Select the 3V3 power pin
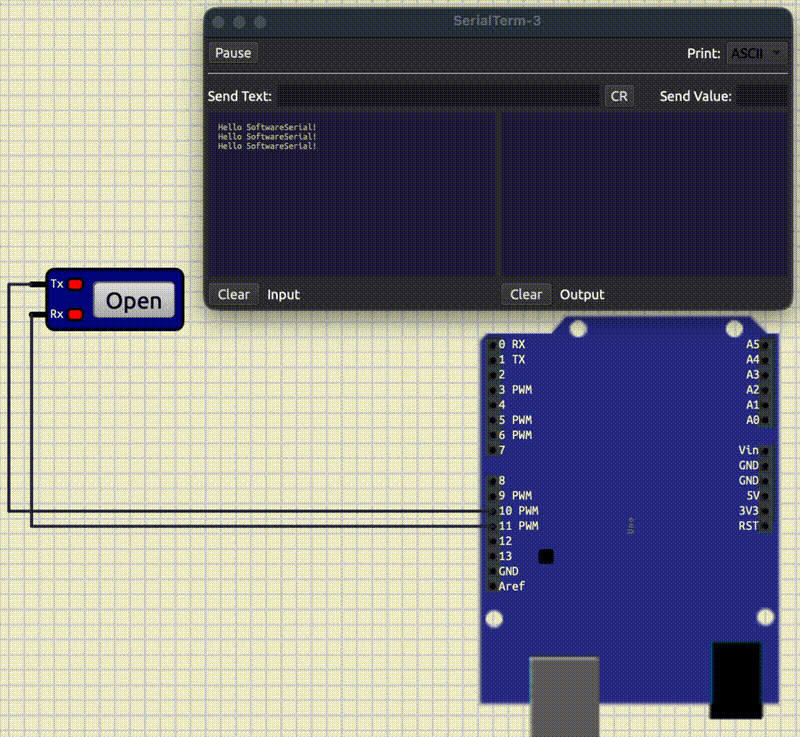 coord(765,511)
